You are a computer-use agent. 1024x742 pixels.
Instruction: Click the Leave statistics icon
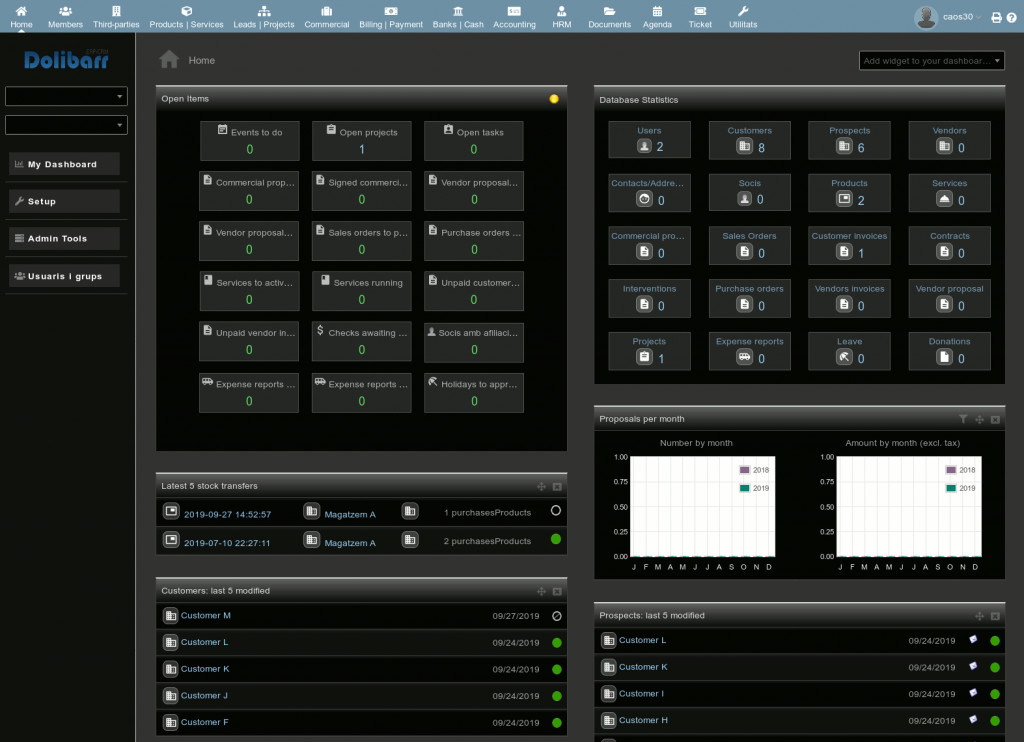tap(844, 357)
